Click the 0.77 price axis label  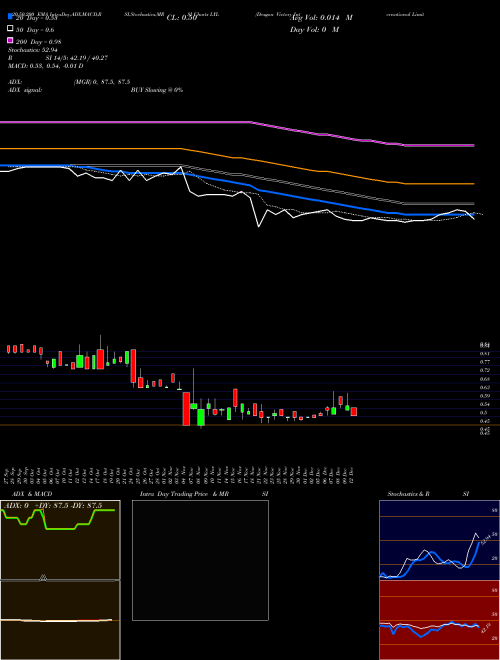(x=485, y=362)
